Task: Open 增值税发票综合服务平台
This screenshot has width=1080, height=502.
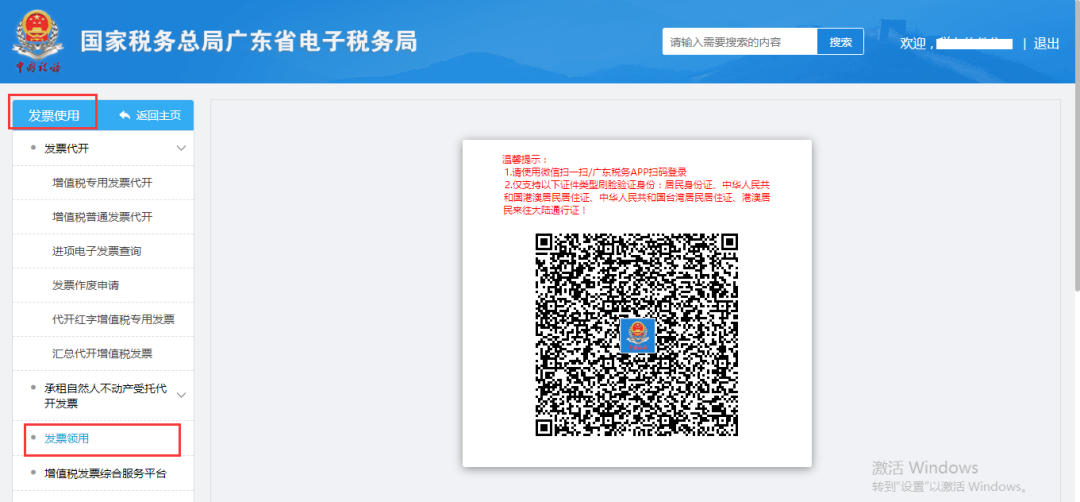Action: [105, 473]
